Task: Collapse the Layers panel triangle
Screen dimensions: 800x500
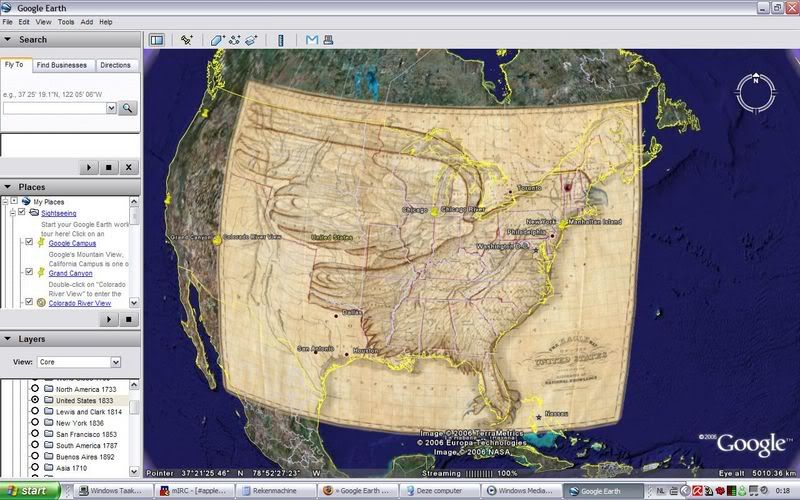Action: (x=8, y=339)
